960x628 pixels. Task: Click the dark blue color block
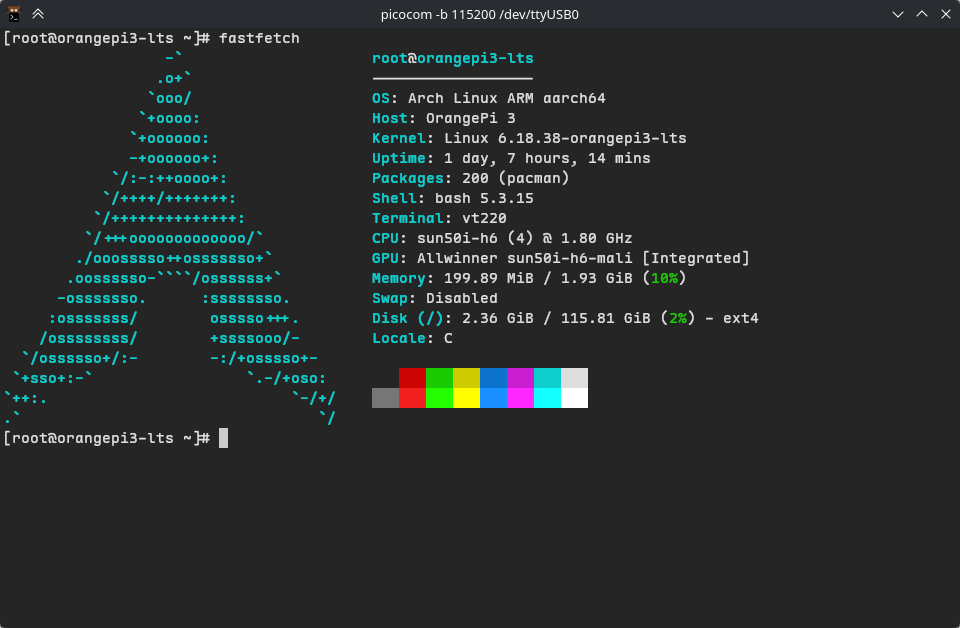493,378
